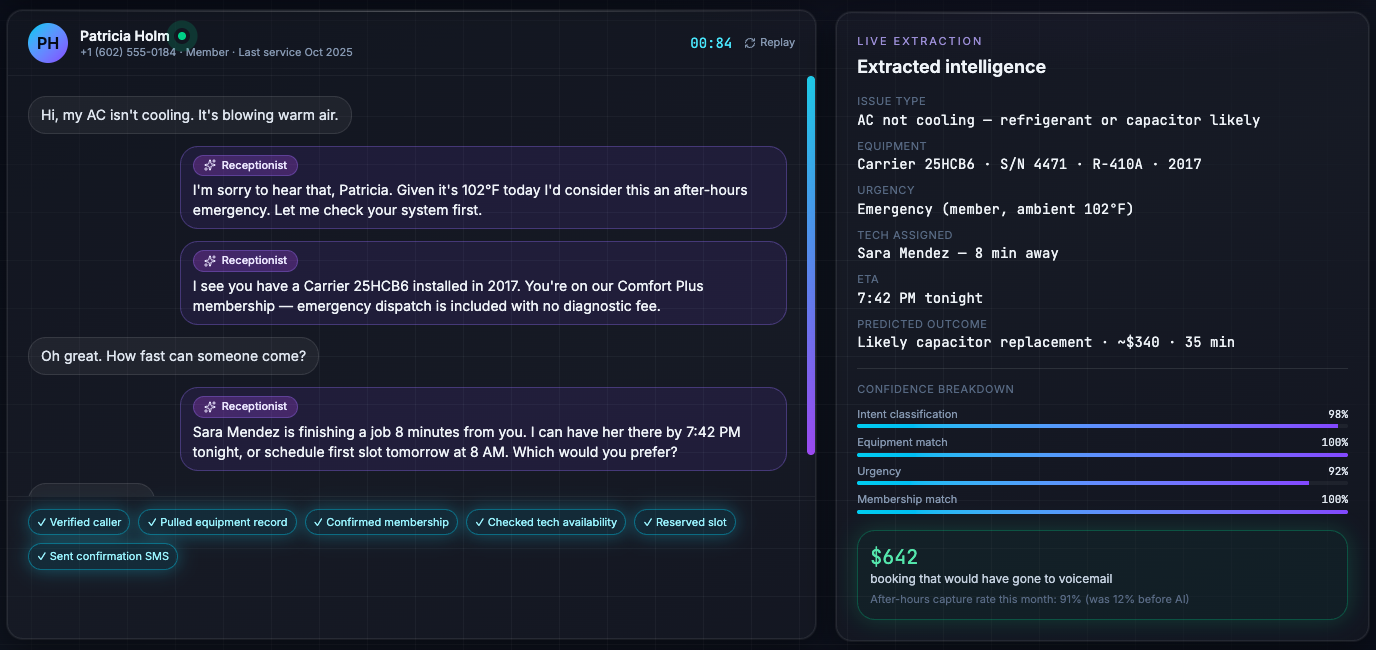Viewport: 1376px width, 650px height.
Task: Click the $642 booking card
Action: [1102, 575]
